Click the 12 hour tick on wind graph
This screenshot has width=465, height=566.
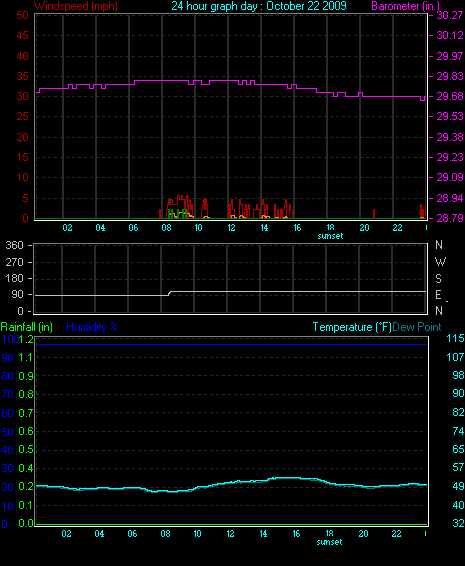tap(231, 228)
